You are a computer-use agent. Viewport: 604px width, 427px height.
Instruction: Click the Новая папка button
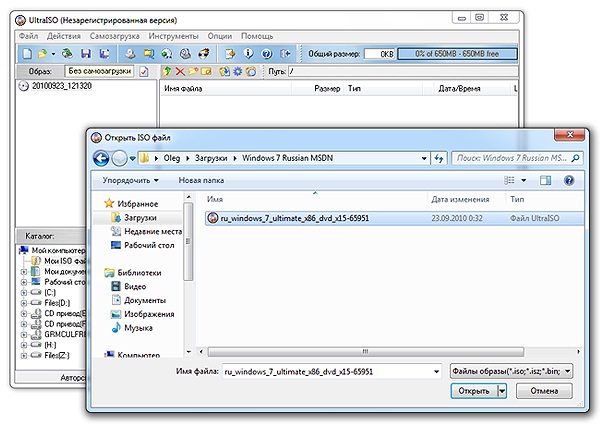tap(201, 180)
